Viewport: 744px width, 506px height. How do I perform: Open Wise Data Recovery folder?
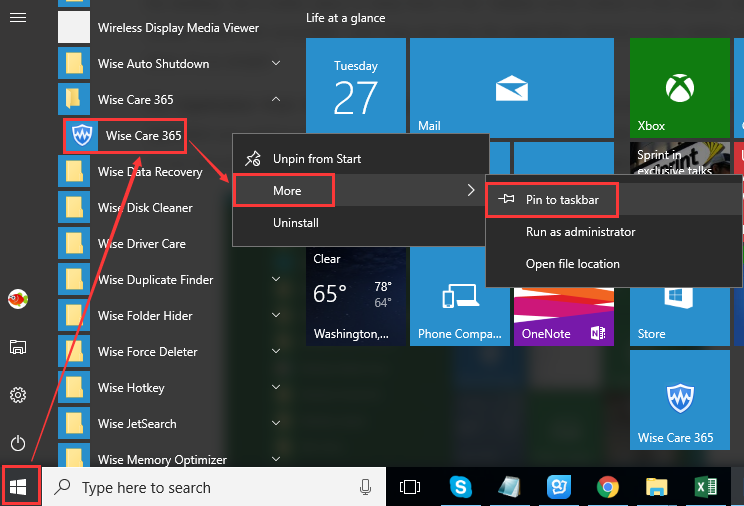click(x=171, y=171)
